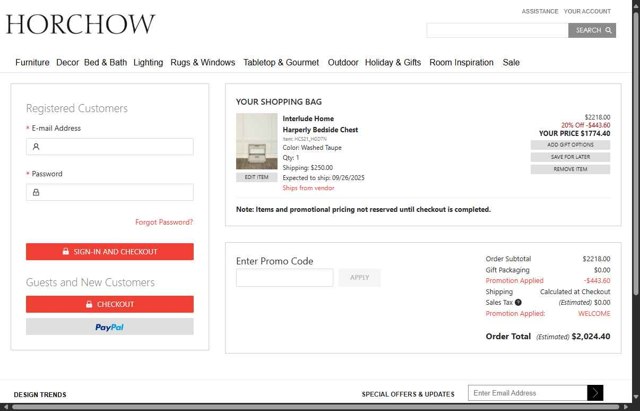Viewport: 640px width, 411px height.
Task: Click the Expected to ship date text
Action: click(324, 178)
